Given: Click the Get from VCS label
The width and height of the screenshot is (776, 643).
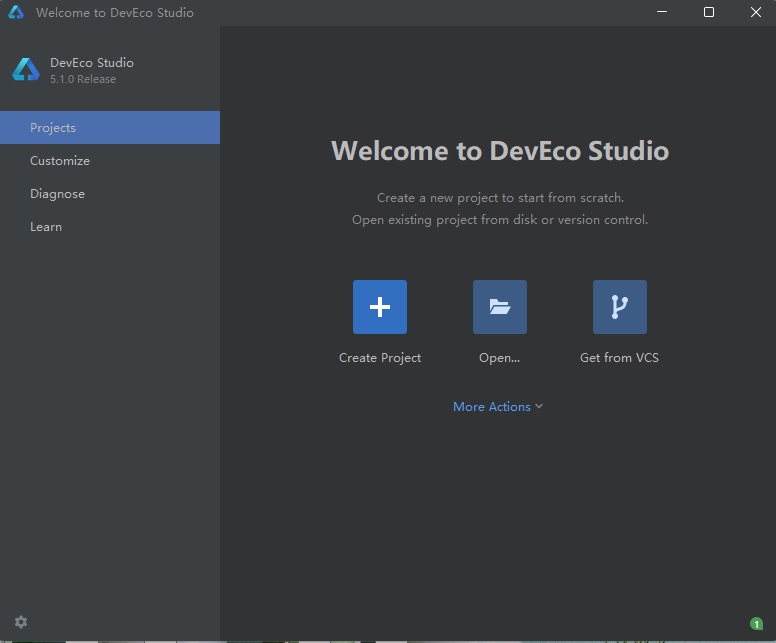Looking at the screenshot, I should [619, 358].
